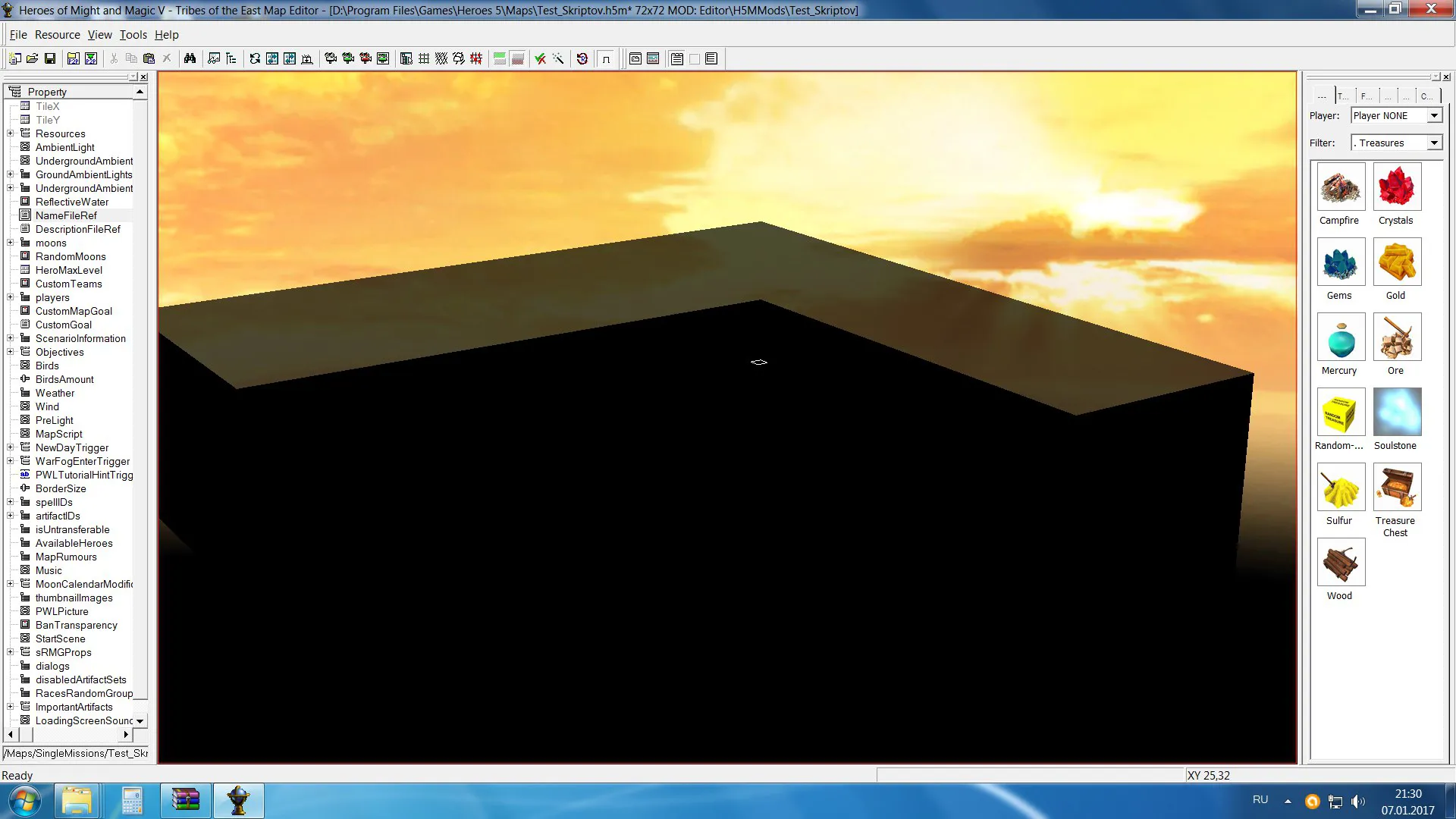The height and width of the screenshot is (819, 1456).
Task: Open the Filter dropdown set to Treasures
Action: (x=1434, y=143)
